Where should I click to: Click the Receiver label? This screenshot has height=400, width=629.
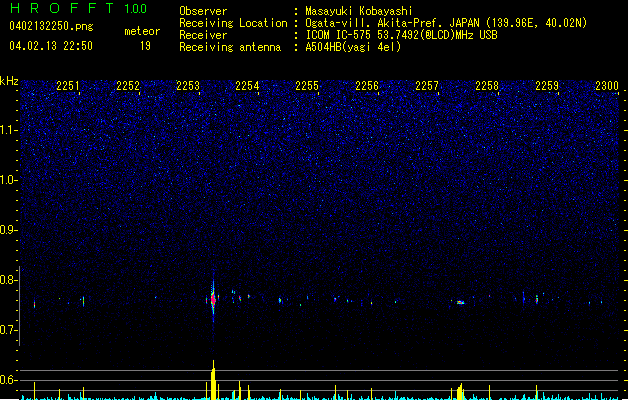(x=203, y=35)
